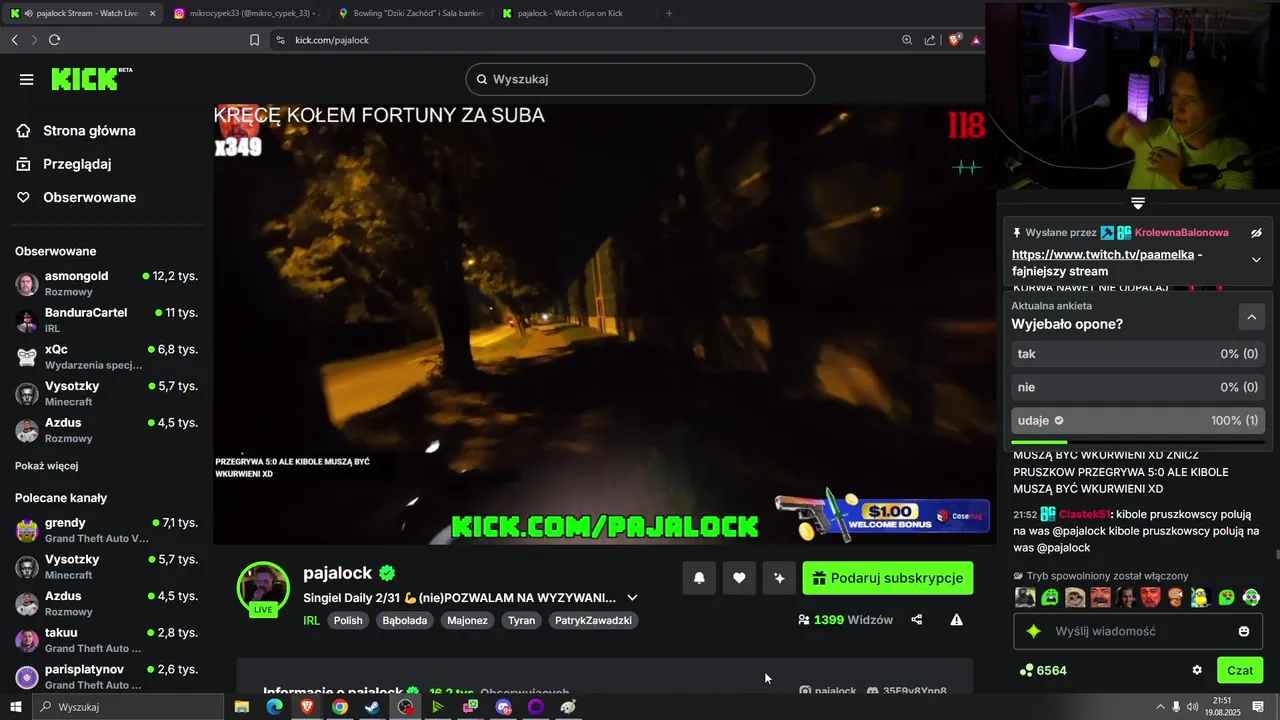The image size is (1280, 720).
Task: Insert the green heart-eyes emote
Action: point(1226,597)
